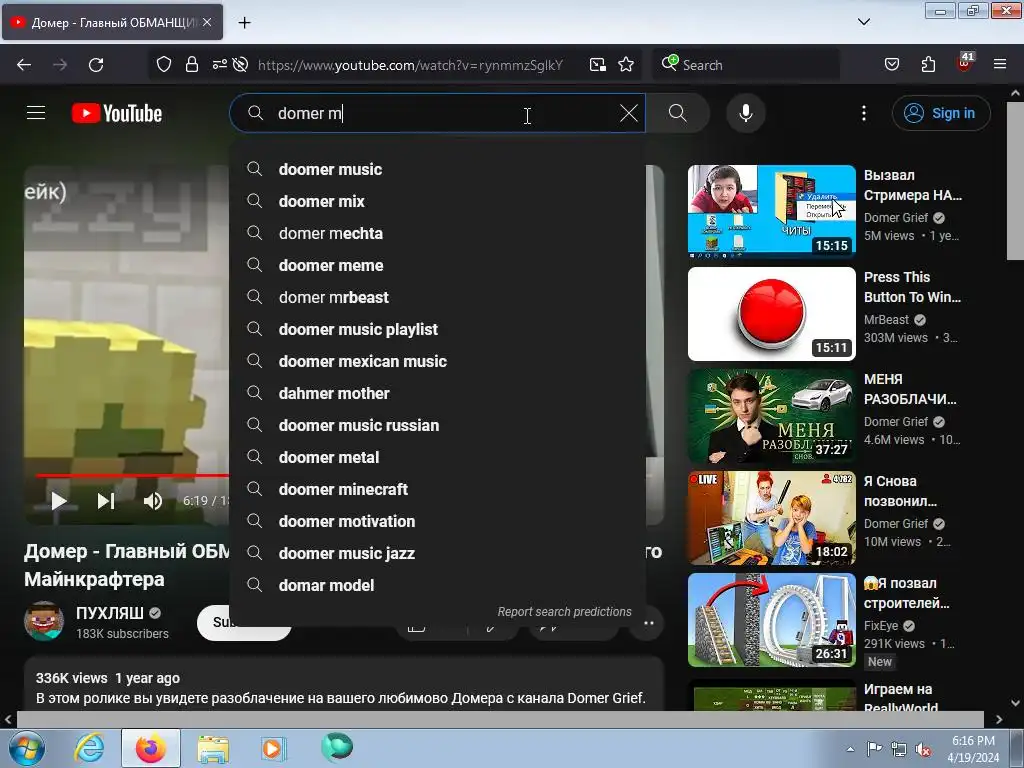Choose suggestion 'doomer music russian'
Image resolution: width=1024 pixels, height=768 pixels.
pos(438,425)
